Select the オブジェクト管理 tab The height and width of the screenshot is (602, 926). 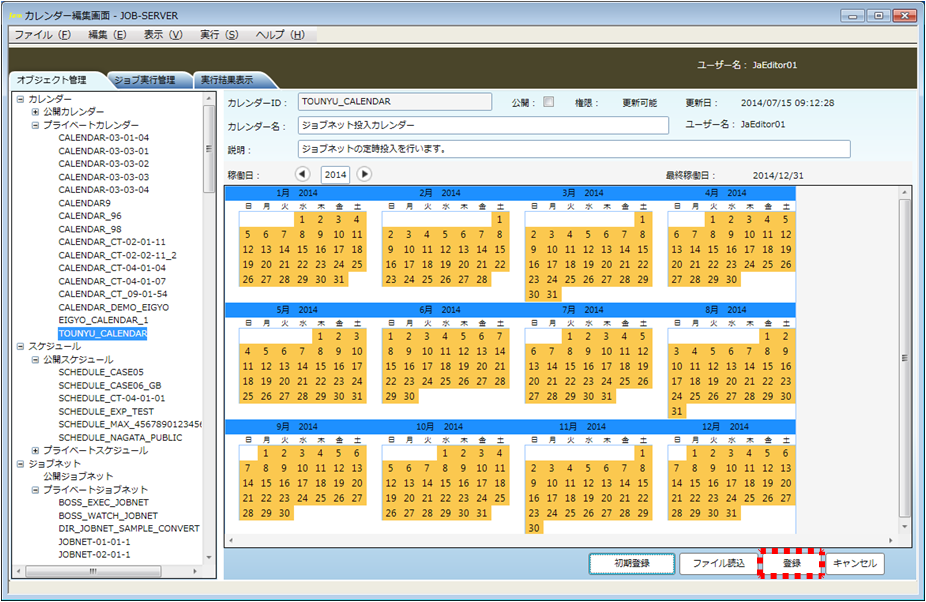coord(52,80)
